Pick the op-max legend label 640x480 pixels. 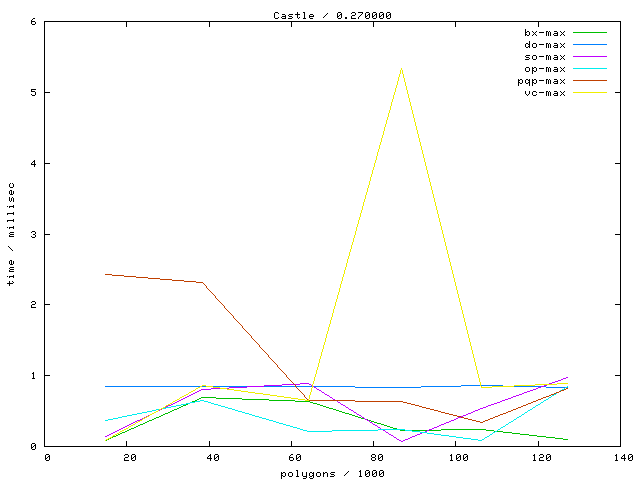point(545,69)
